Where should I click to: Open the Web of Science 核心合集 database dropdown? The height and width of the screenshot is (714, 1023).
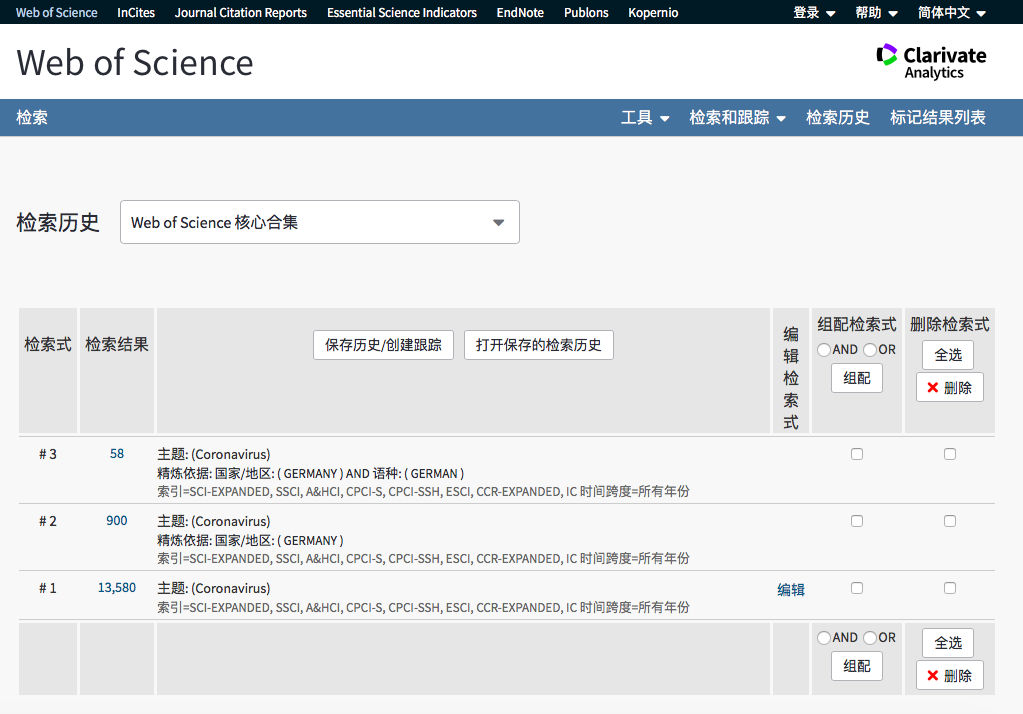320,222
